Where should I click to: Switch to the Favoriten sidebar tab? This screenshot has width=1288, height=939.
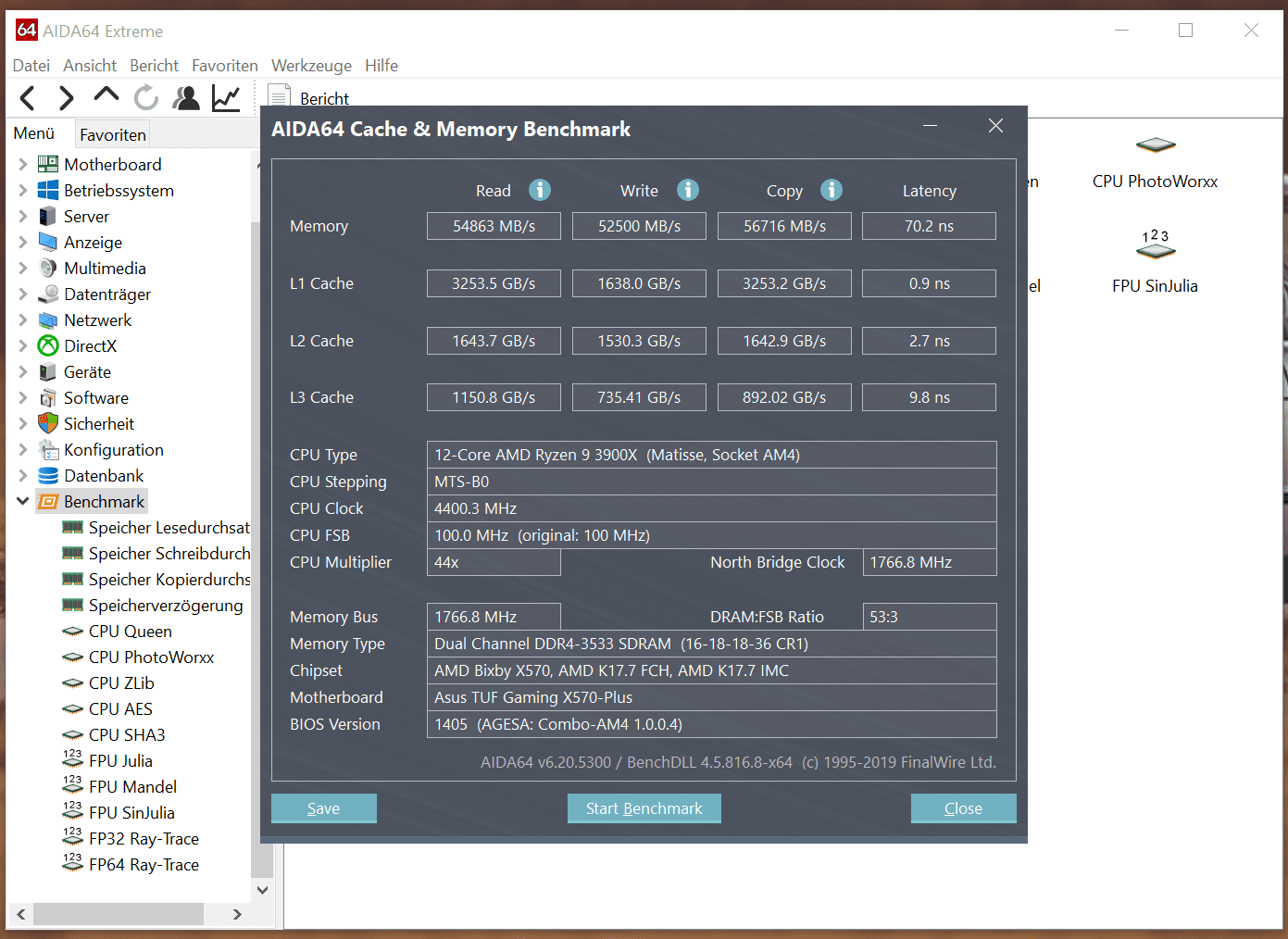113,134
